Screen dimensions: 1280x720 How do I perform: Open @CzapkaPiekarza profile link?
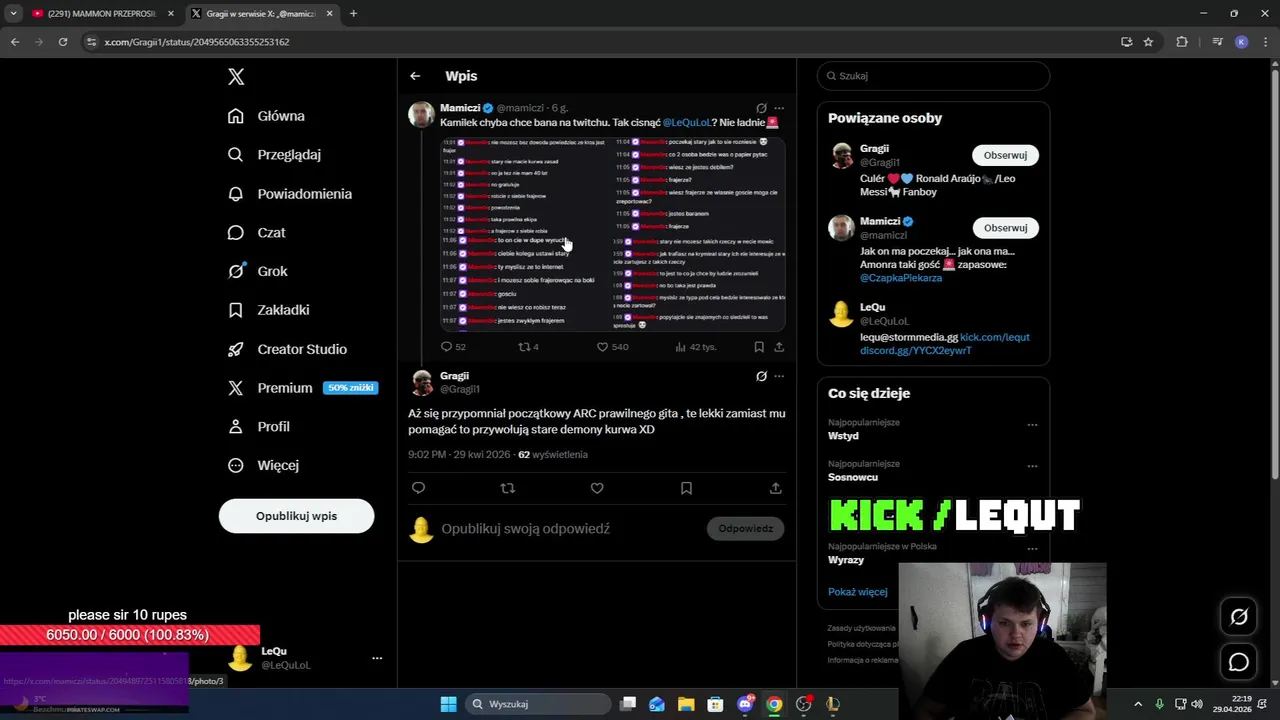[901, 278]
